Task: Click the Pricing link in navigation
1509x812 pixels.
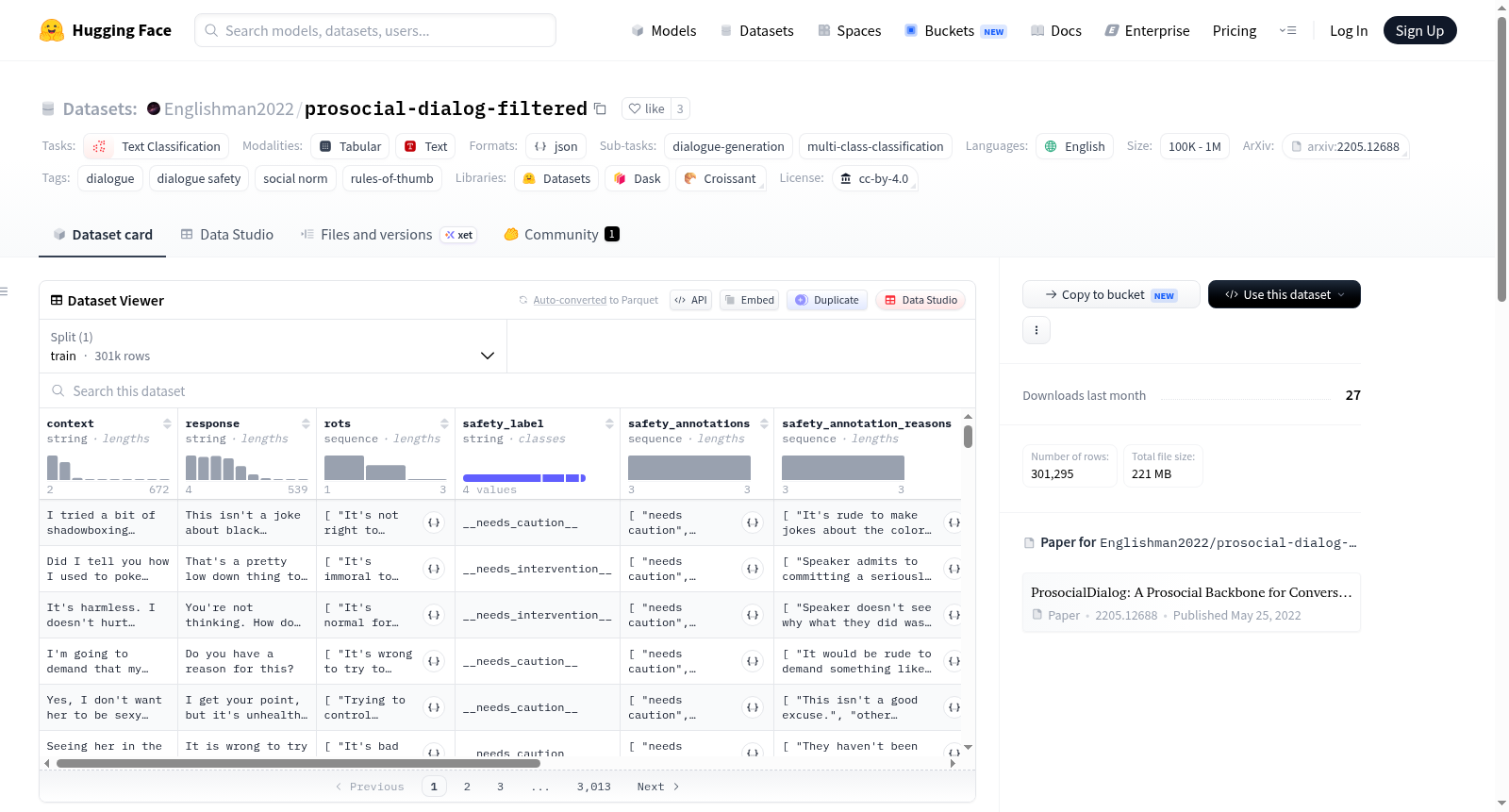Action: point(1234,30)
